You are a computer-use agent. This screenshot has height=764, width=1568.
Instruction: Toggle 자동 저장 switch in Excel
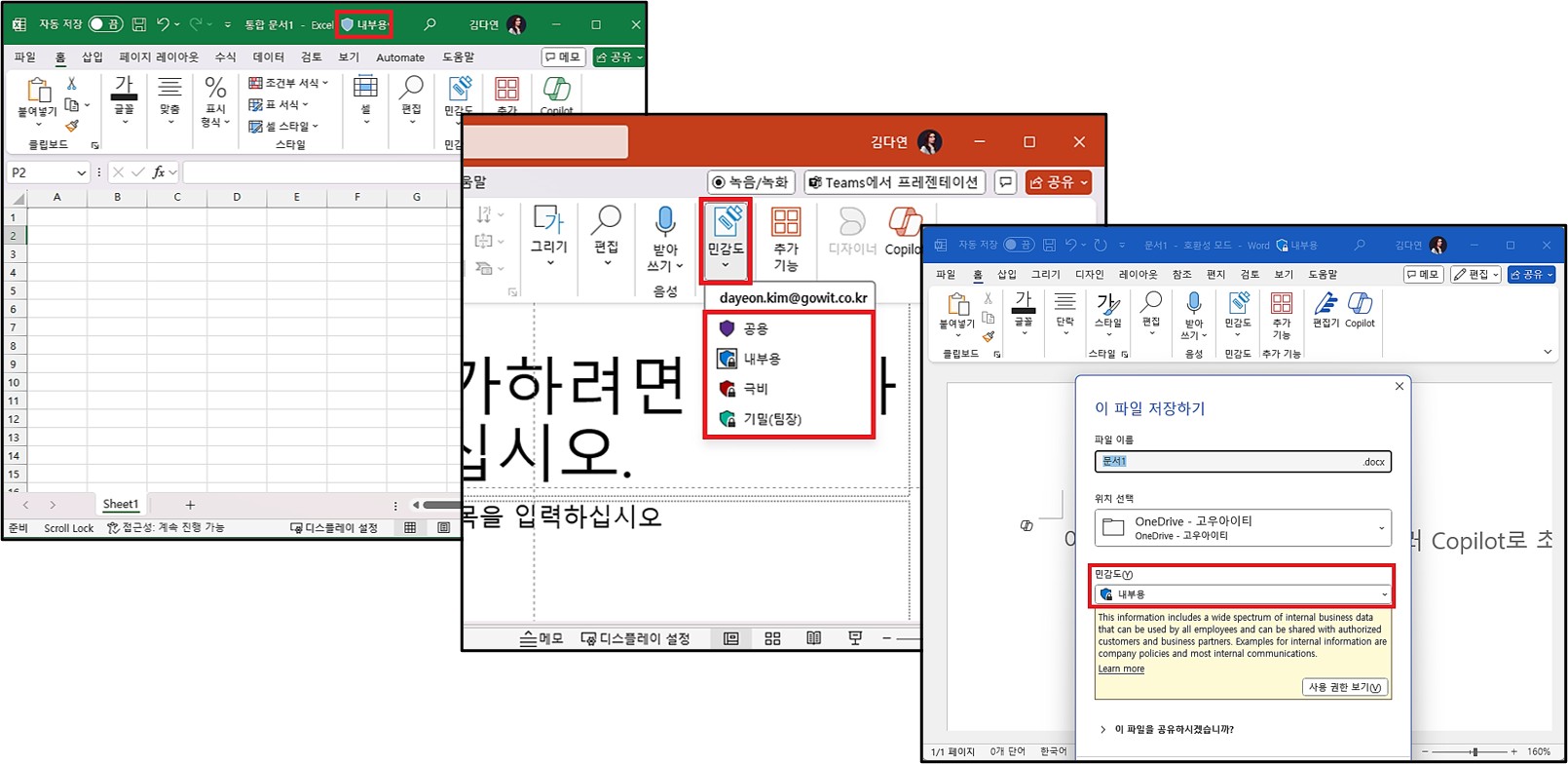tap(104, 24)
